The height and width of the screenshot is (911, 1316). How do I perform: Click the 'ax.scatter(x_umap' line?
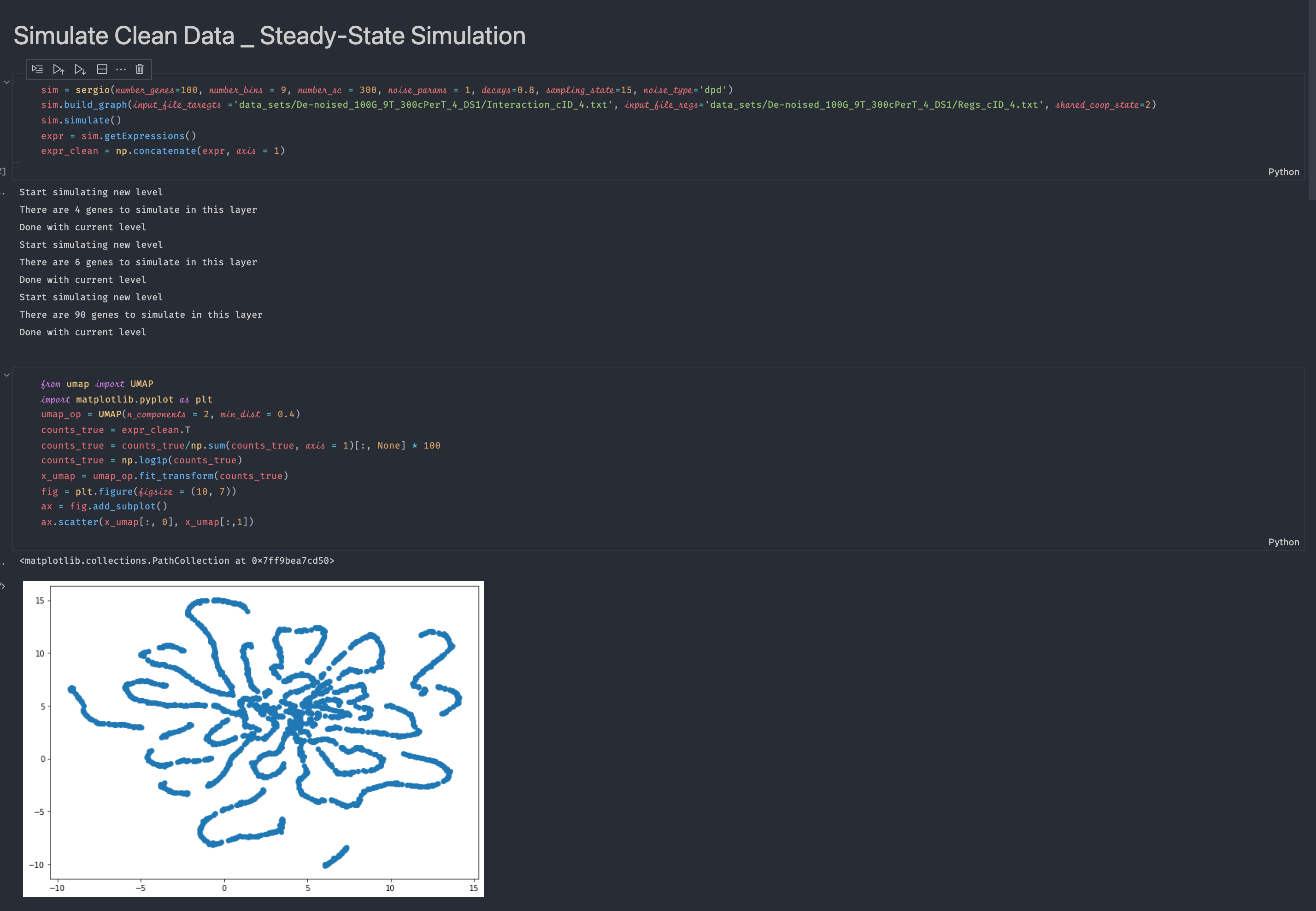tap(147, 522)
